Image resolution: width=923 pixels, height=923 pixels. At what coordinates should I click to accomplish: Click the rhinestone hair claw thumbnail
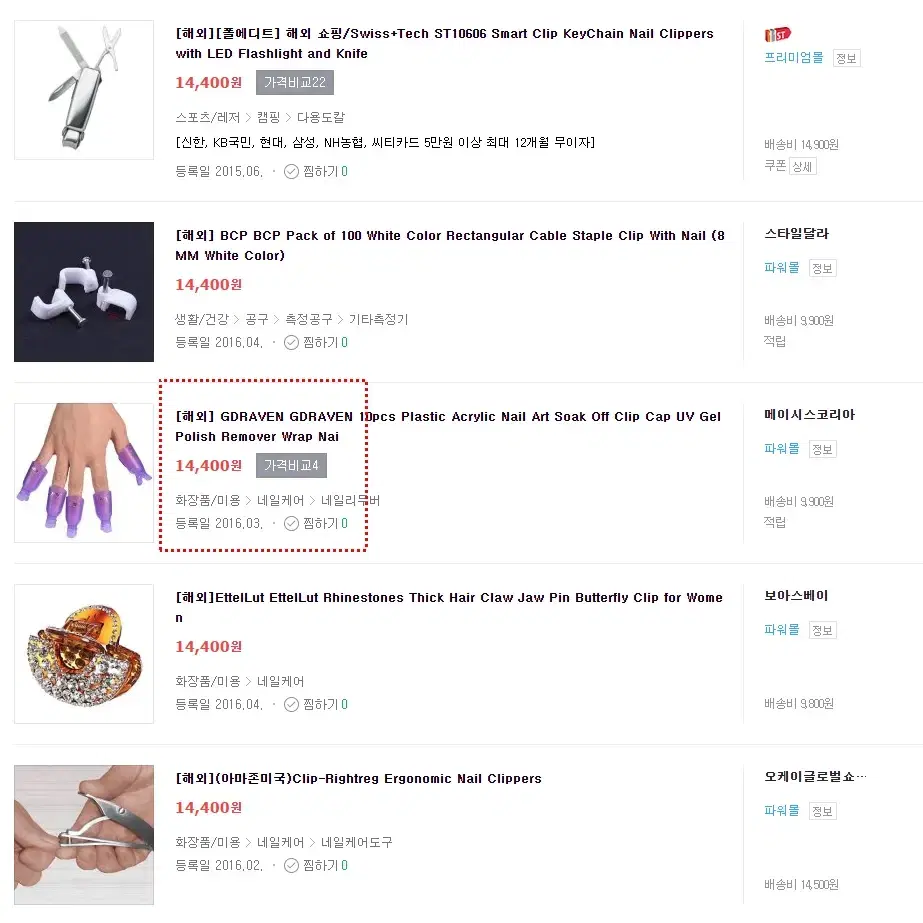click(84, 654)
